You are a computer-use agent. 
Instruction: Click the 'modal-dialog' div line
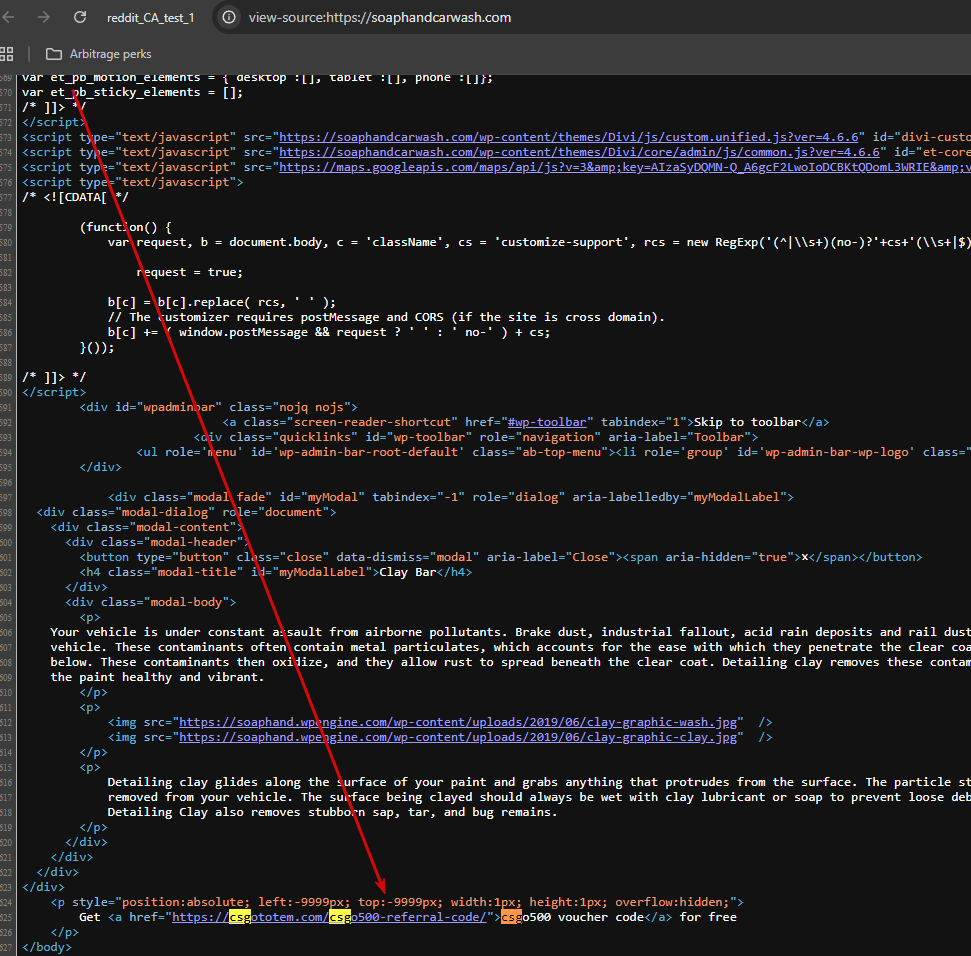click(x=186, y=512)
